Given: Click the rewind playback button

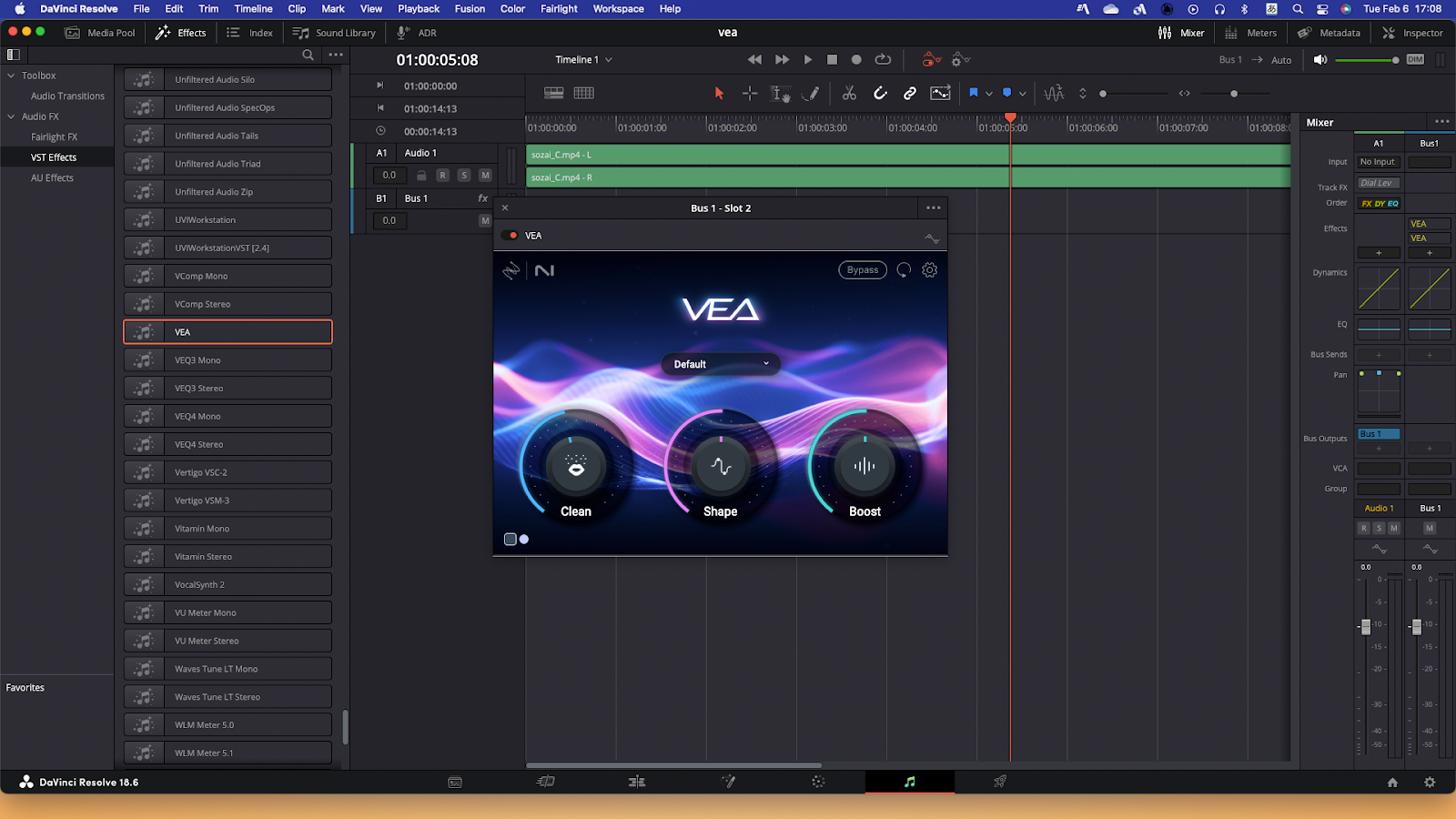Looking at the screenshot, I should tap(754, 59).
